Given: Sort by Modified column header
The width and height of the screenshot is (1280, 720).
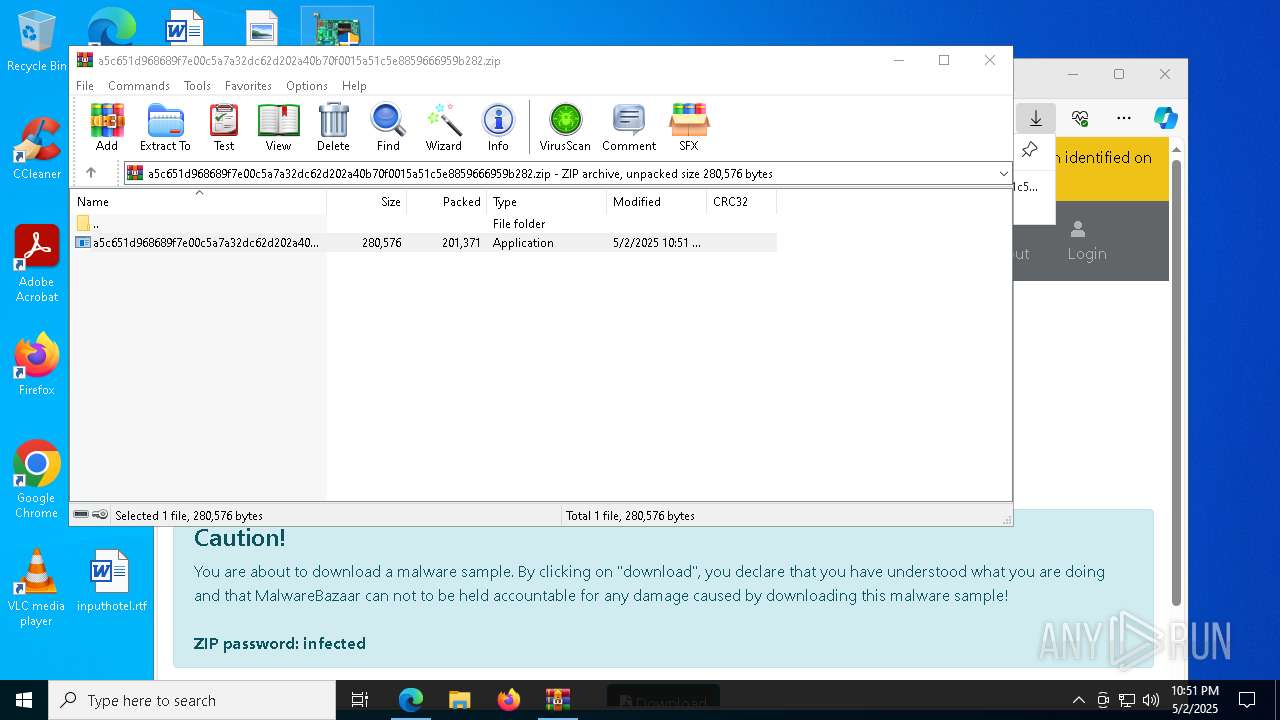Looking at the screenshot, I should [x=657, y=201].
